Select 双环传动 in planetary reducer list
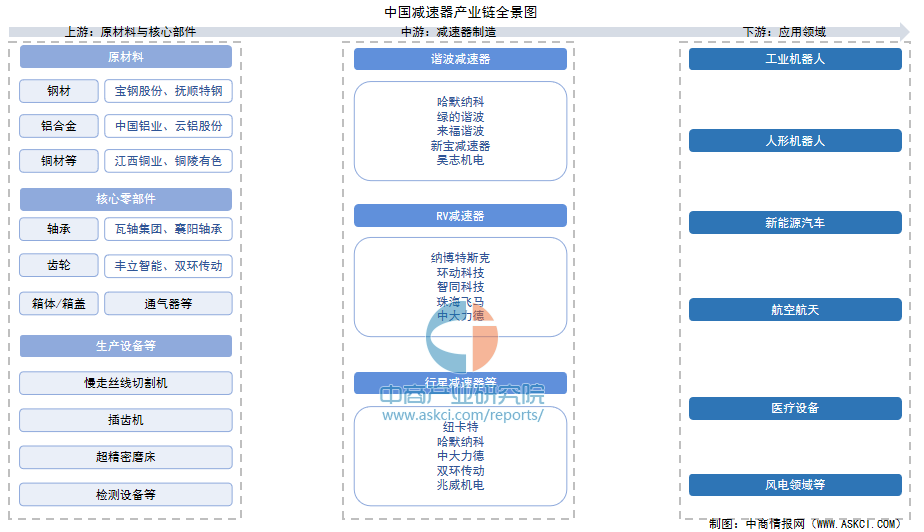 (460, 471)
